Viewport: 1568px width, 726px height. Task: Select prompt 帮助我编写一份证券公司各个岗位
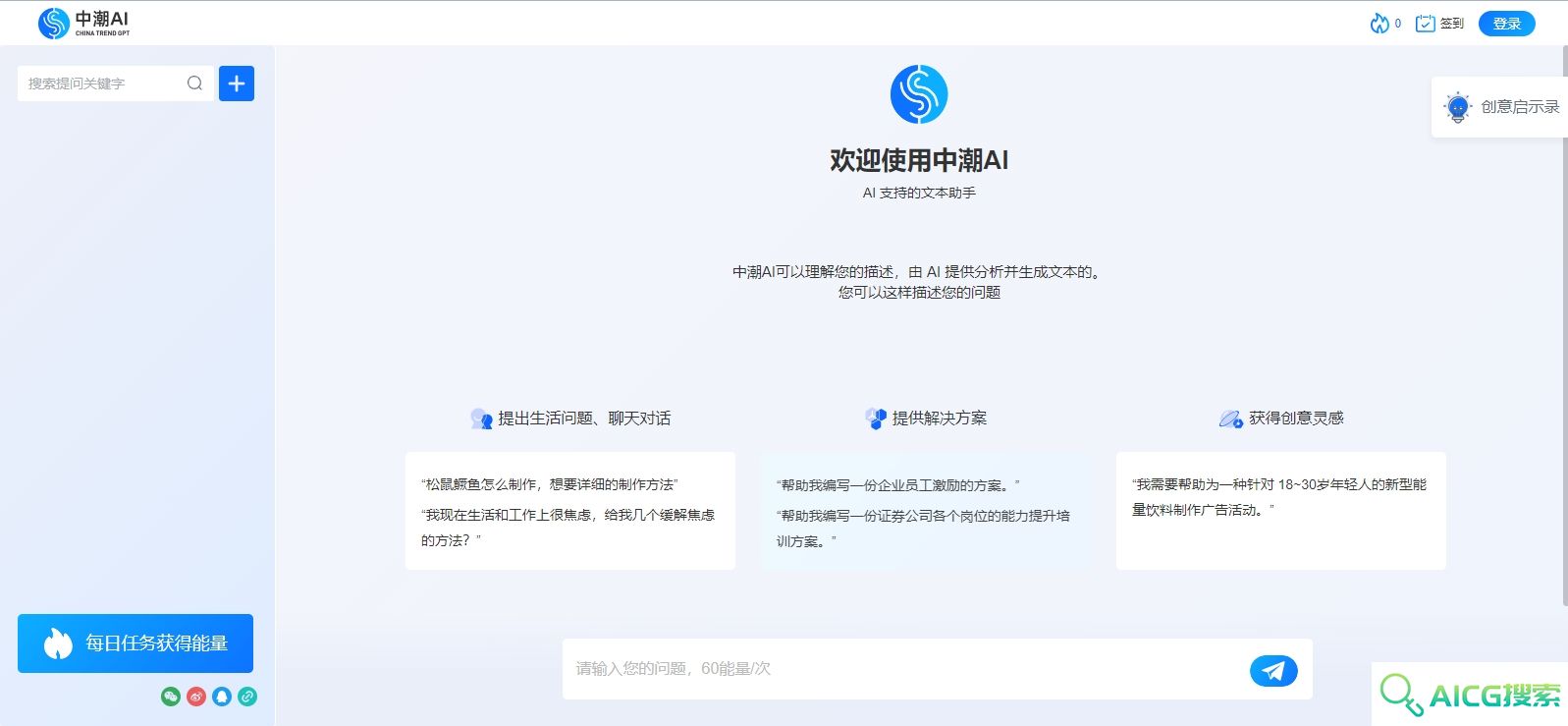pos(923,529)
